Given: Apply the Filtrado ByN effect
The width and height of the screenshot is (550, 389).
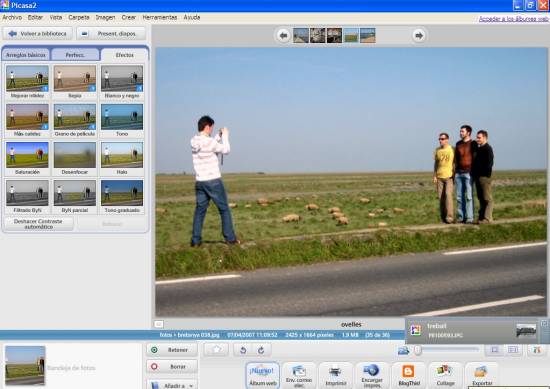Looking at the screenshot, I should pyautogui.click(x=27, y=193).
